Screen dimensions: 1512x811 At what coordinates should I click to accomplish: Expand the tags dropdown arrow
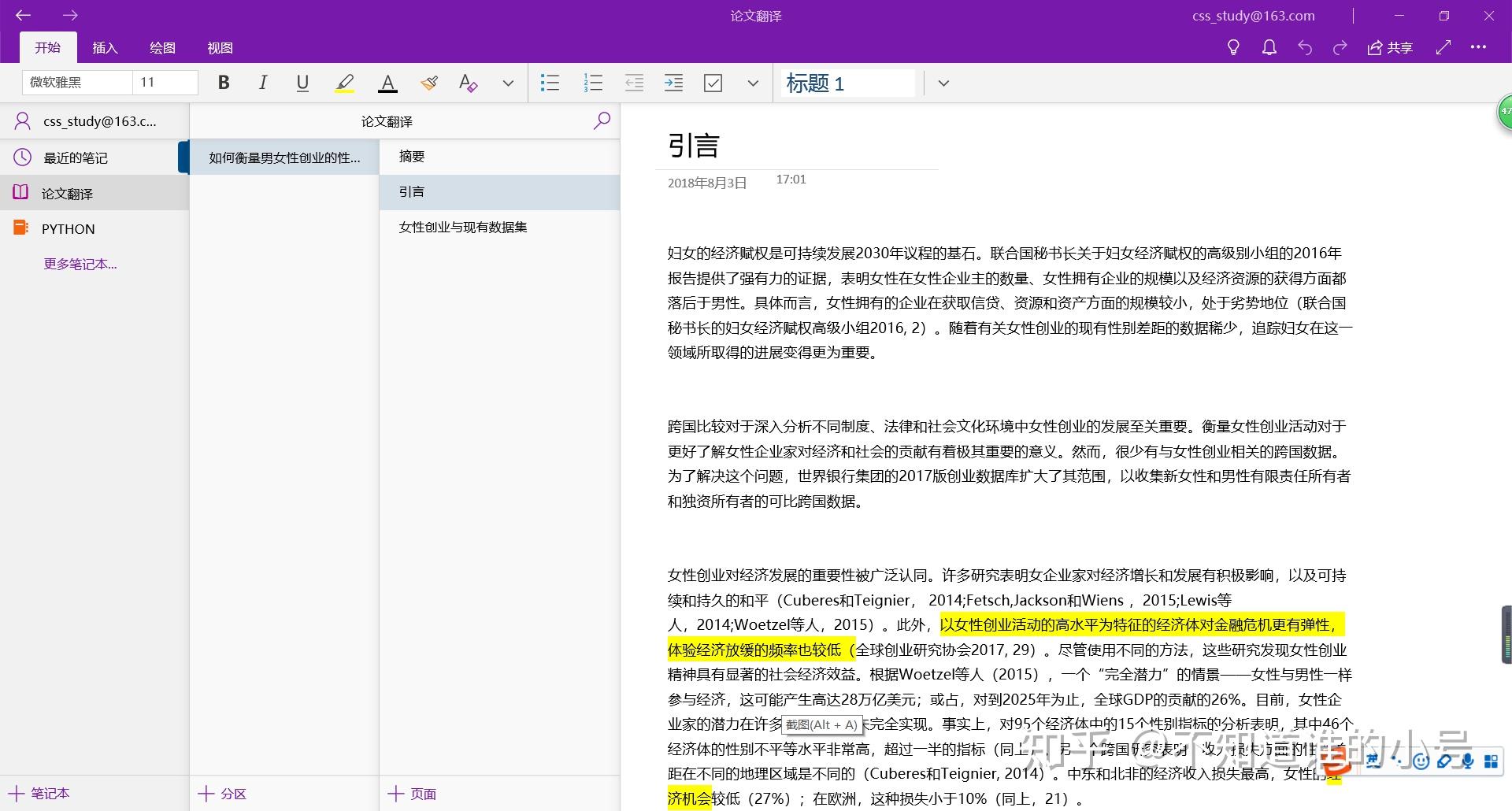[x=753, y=83]
